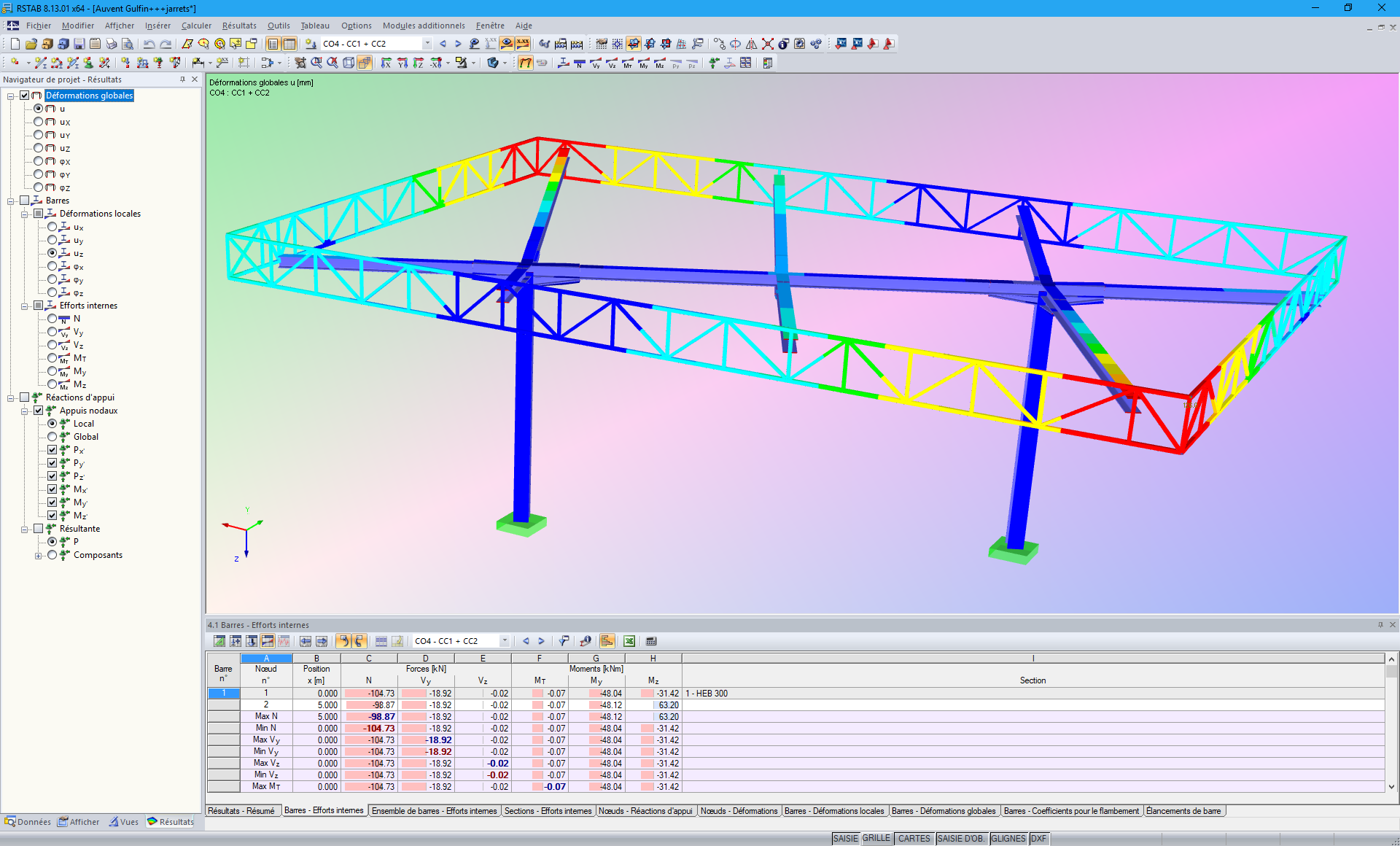Click the GRILLE status bar button
The height and width of the screenshot is (846, 1400).
coord(876,839)
